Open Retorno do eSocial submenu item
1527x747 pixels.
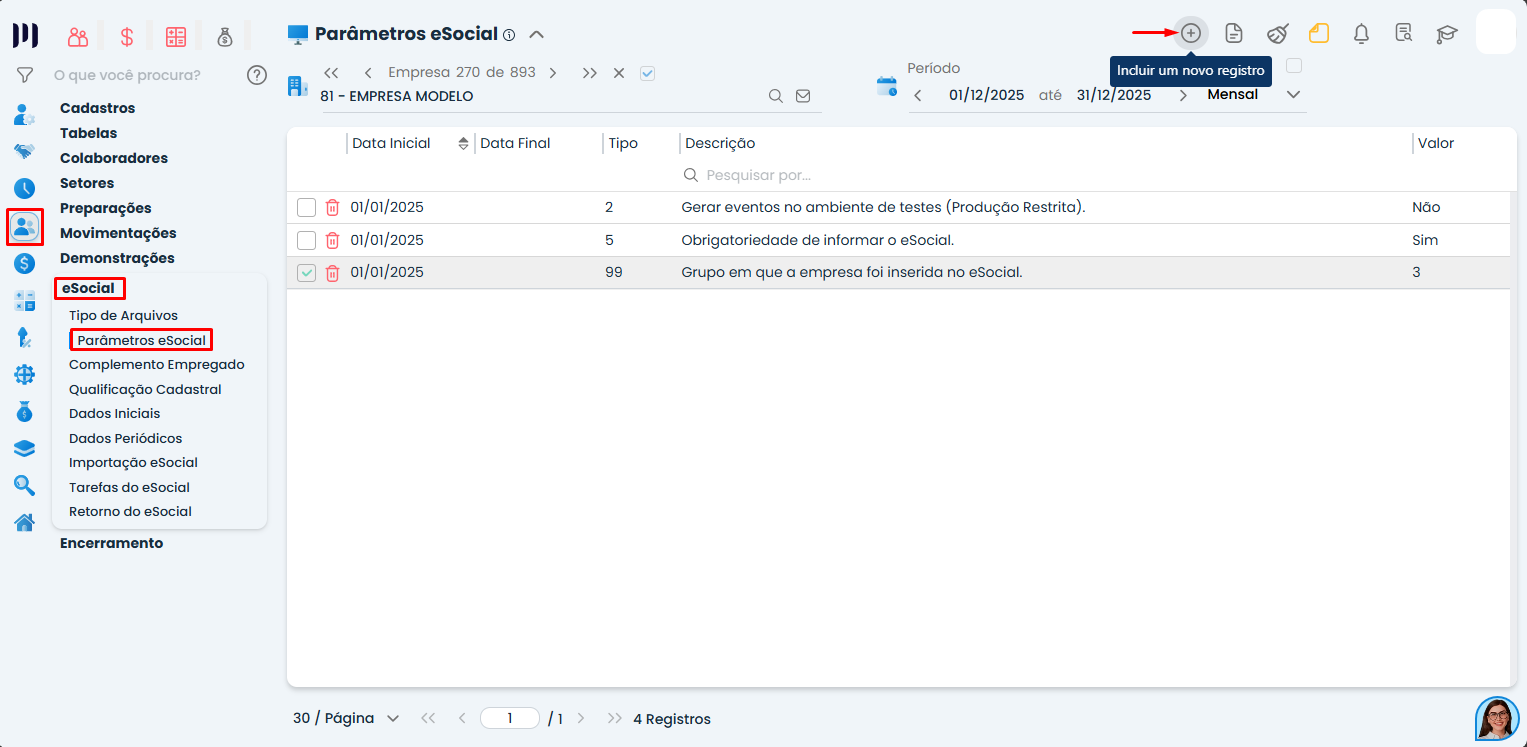pyautogui.click(x=130, y=511)
